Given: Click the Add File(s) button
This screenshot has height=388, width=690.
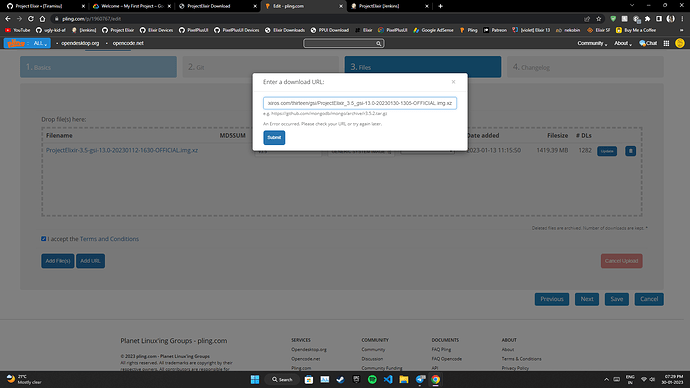Looking at the screenshot, I should [58, 261].
